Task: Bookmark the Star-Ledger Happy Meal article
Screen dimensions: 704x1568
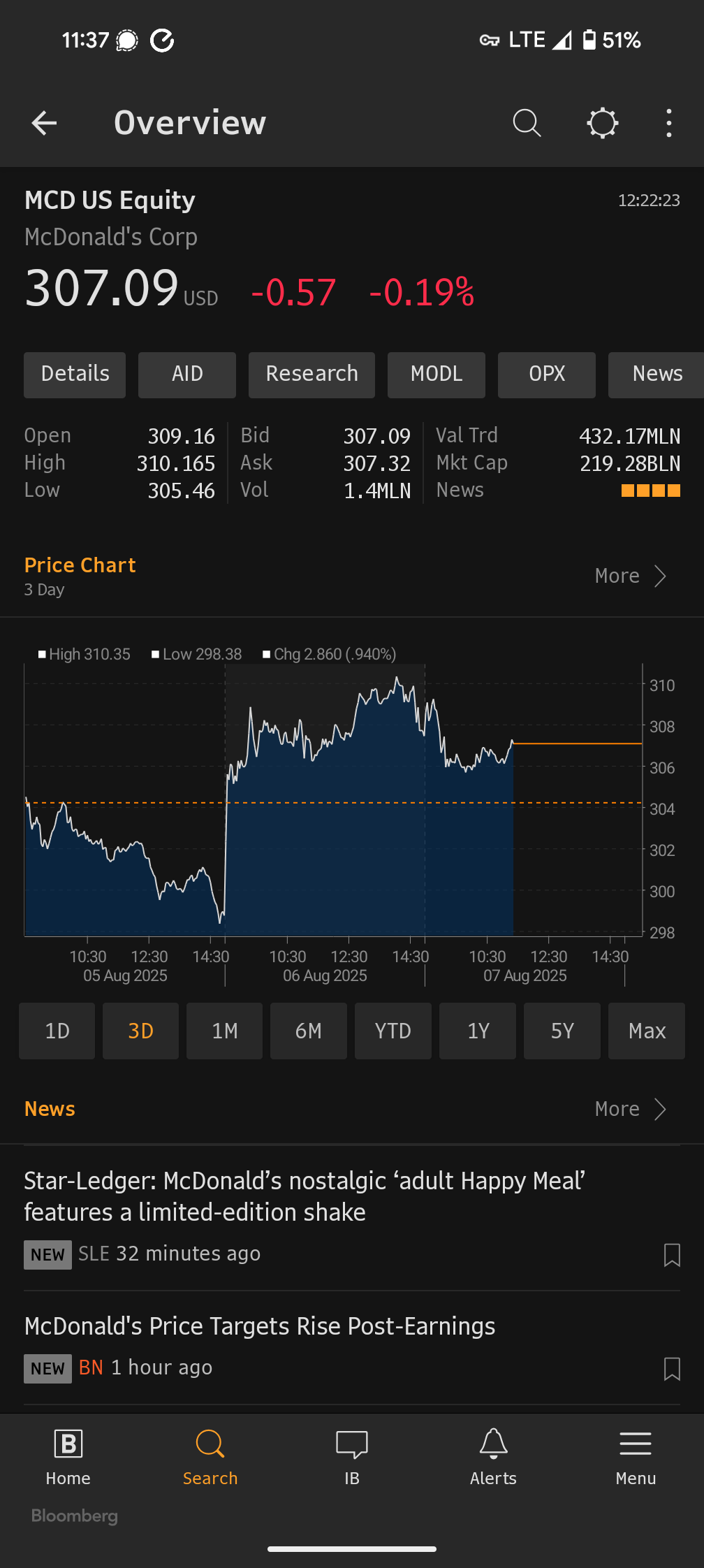Action: [x=672, y=1255]
